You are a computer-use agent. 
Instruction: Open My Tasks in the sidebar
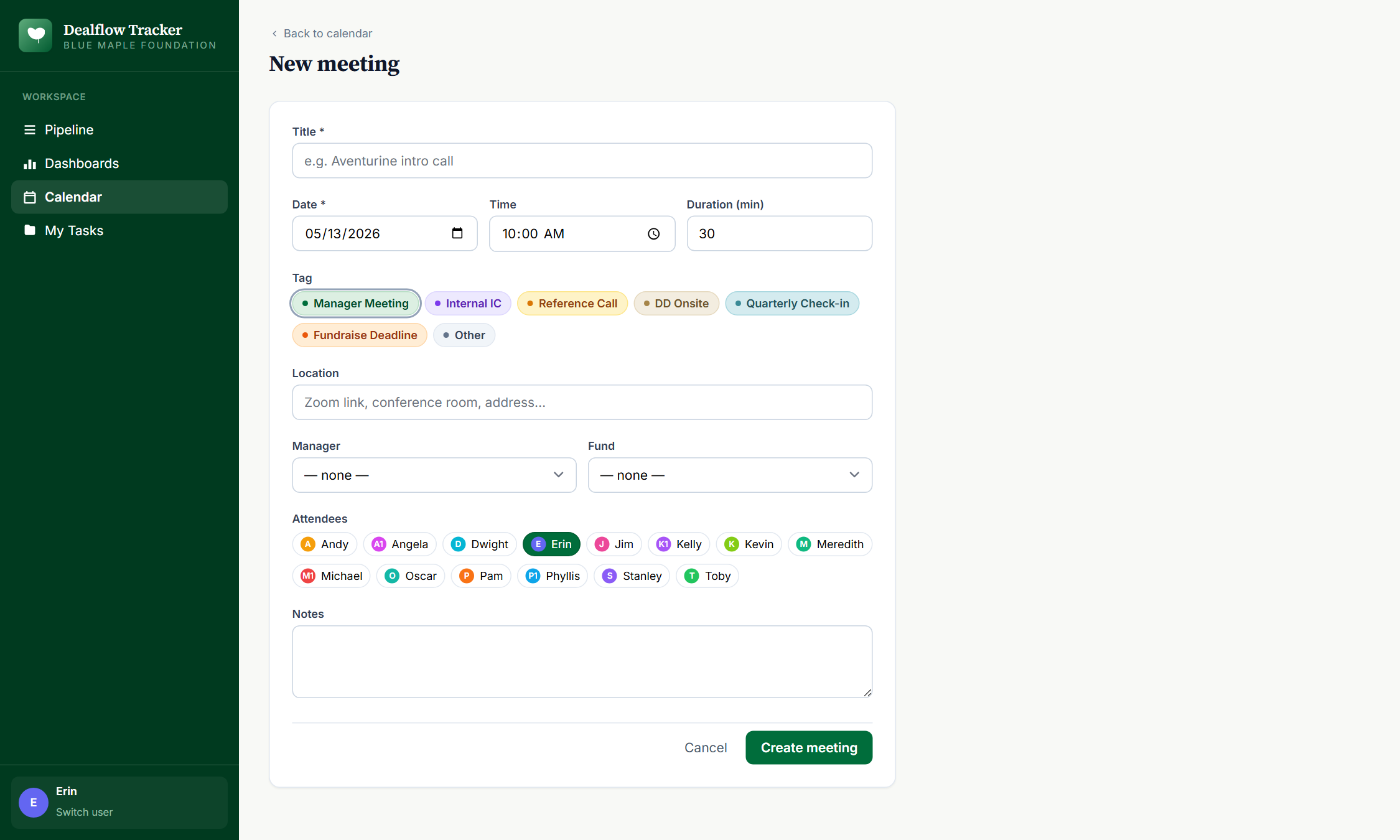tap(119, 230)
